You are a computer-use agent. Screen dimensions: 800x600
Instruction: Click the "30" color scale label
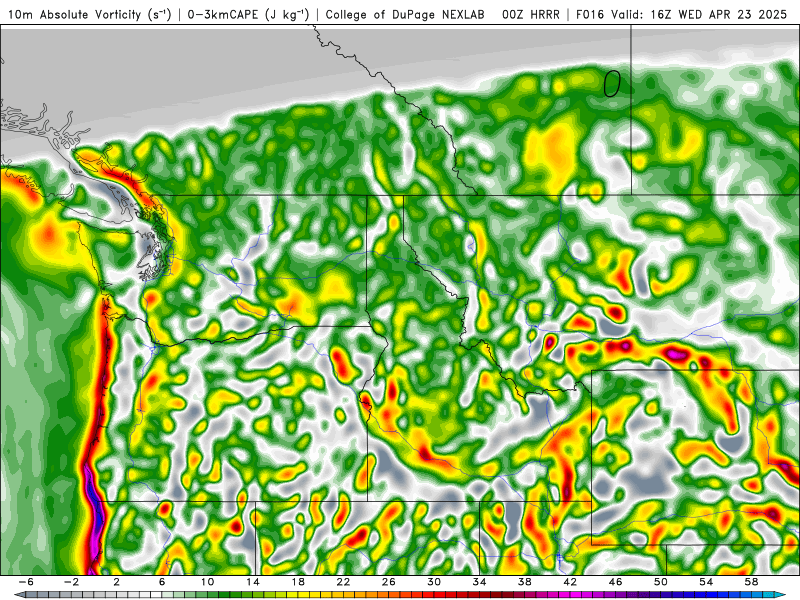[434, 582]
